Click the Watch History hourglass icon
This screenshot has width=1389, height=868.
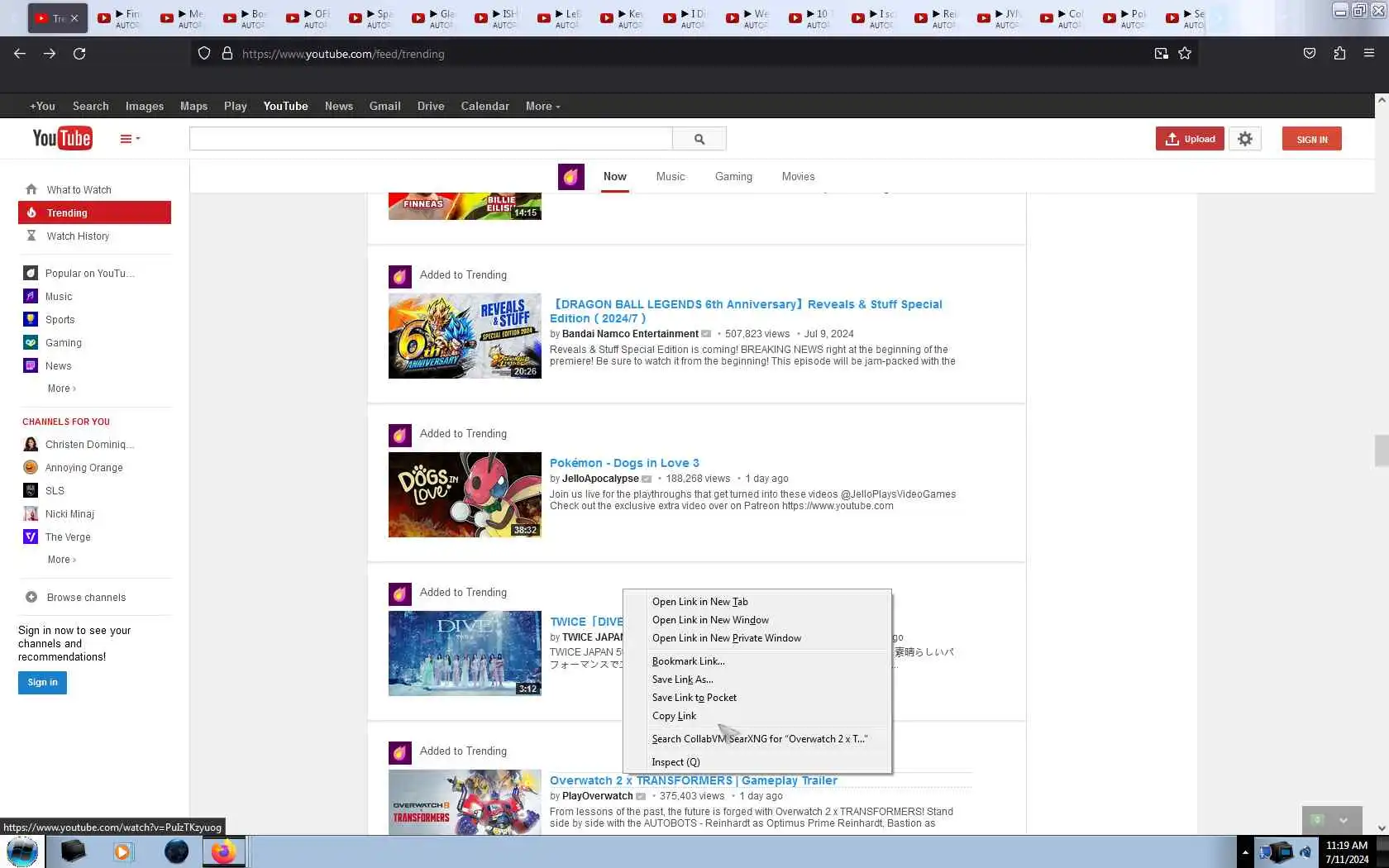[x=31, y=236]
